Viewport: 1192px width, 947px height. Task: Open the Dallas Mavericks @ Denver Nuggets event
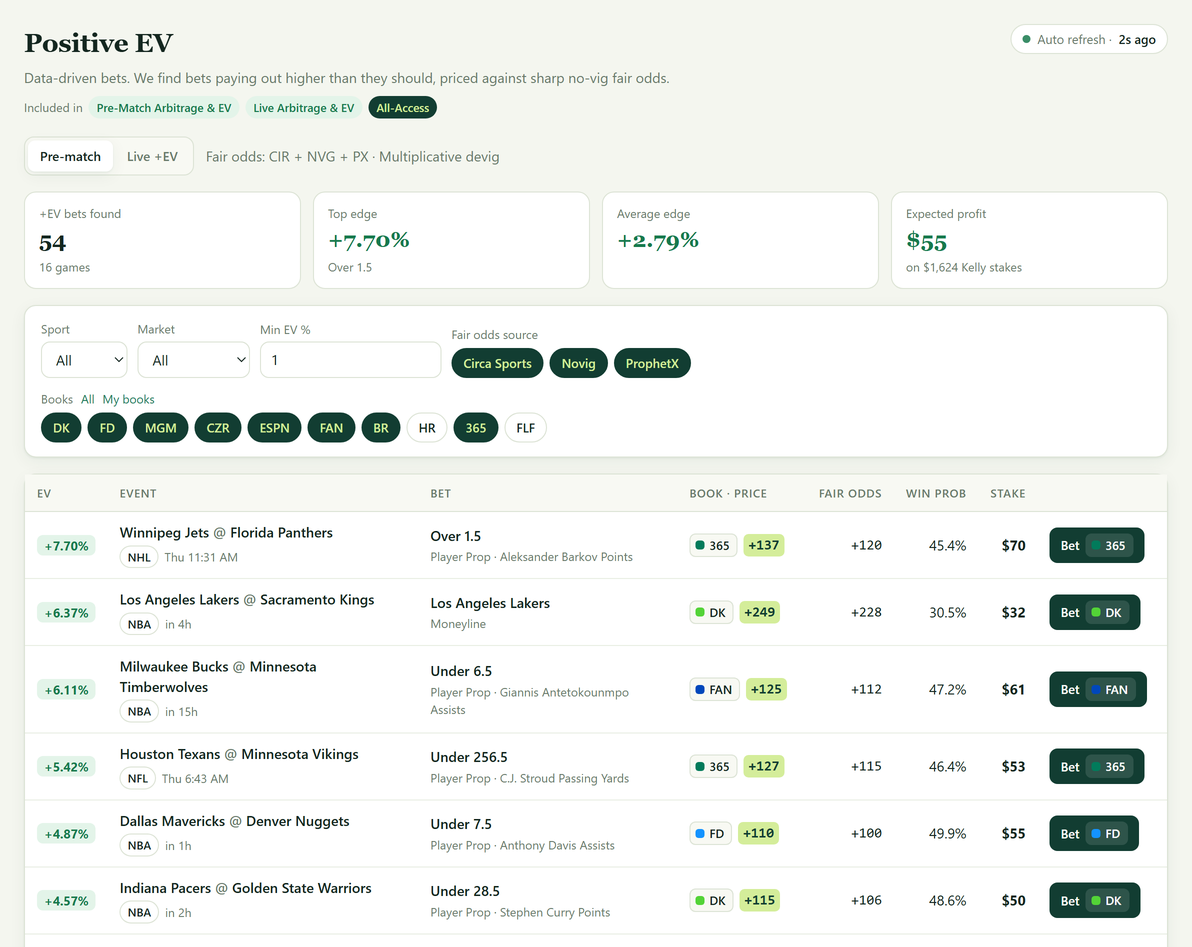(x=234, y=821)
